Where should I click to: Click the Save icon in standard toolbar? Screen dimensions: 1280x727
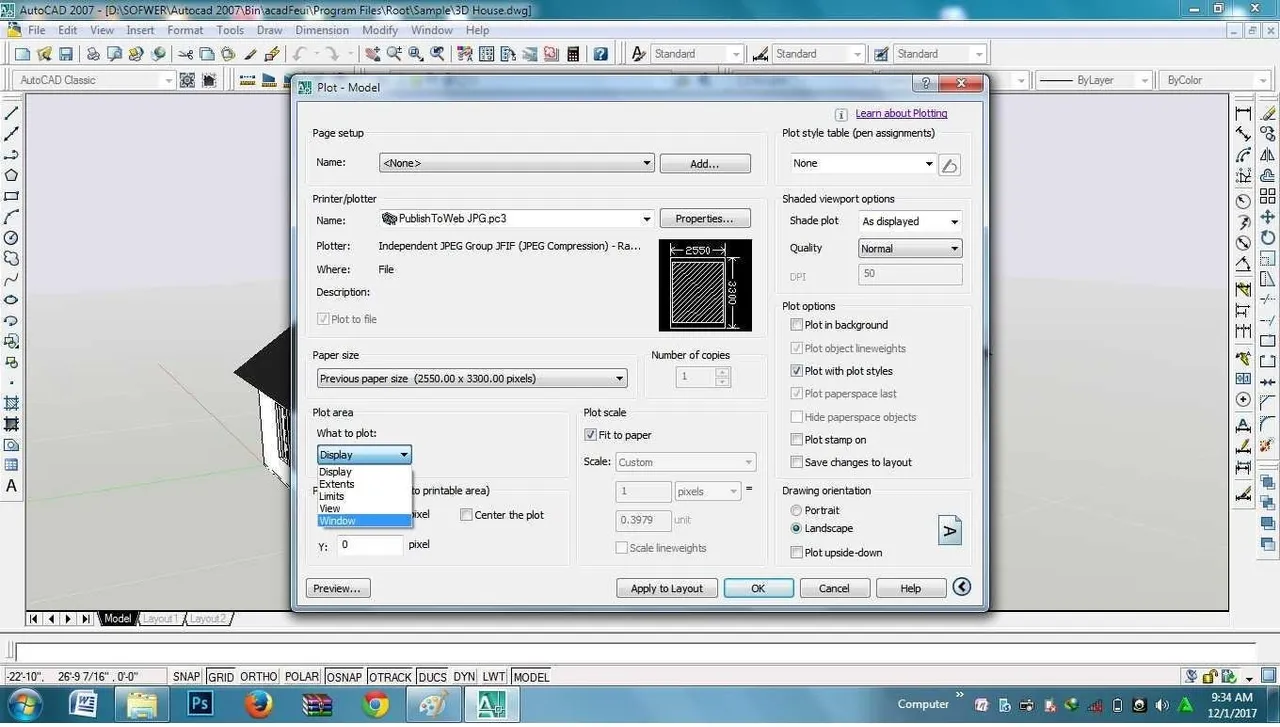(x=66, y=54)
